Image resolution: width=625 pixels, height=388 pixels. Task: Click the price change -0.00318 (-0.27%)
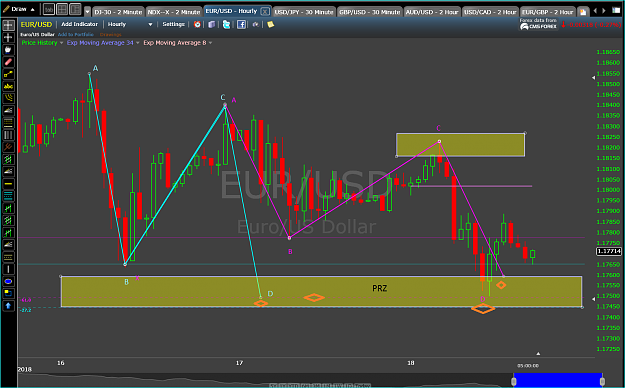coord(592,25)
